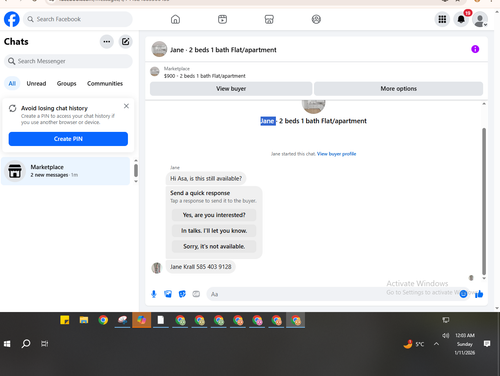
Task: Click header title Jane 2 beds 1 bath Flat/apartment
Action: click(223, 50)
